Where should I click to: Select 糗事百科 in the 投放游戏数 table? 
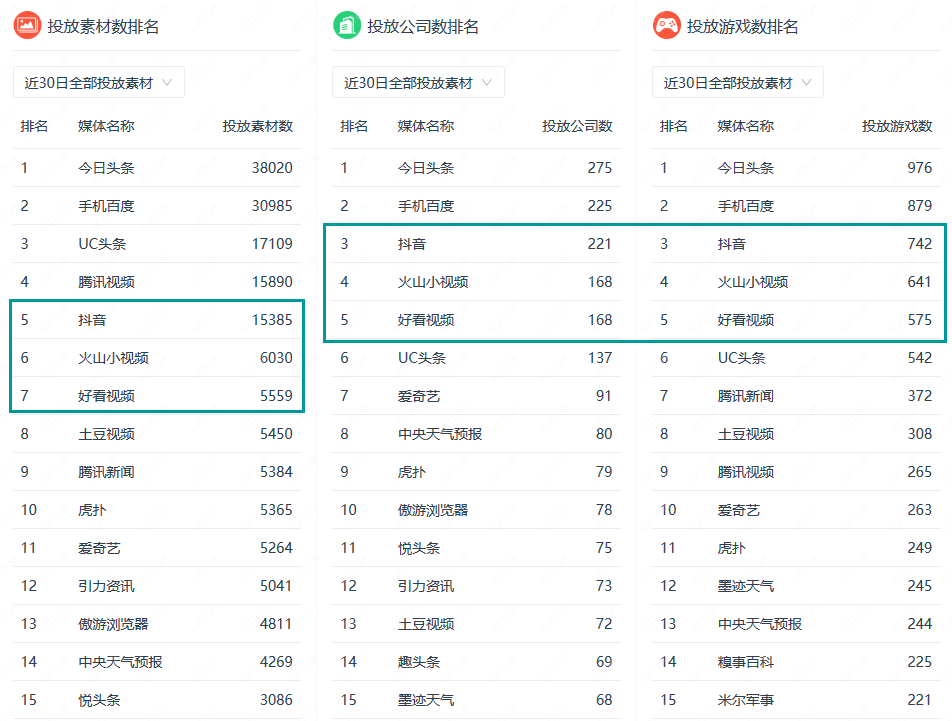(746, 662)
